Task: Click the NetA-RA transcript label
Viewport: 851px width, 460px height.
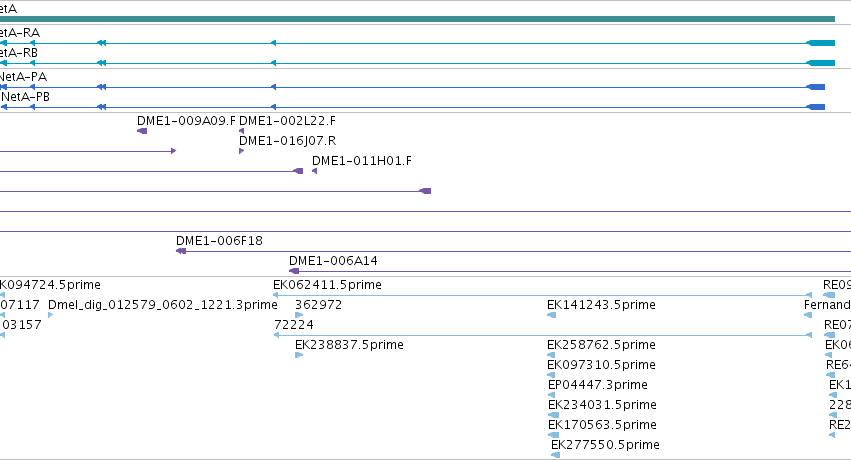Action: 20,33
